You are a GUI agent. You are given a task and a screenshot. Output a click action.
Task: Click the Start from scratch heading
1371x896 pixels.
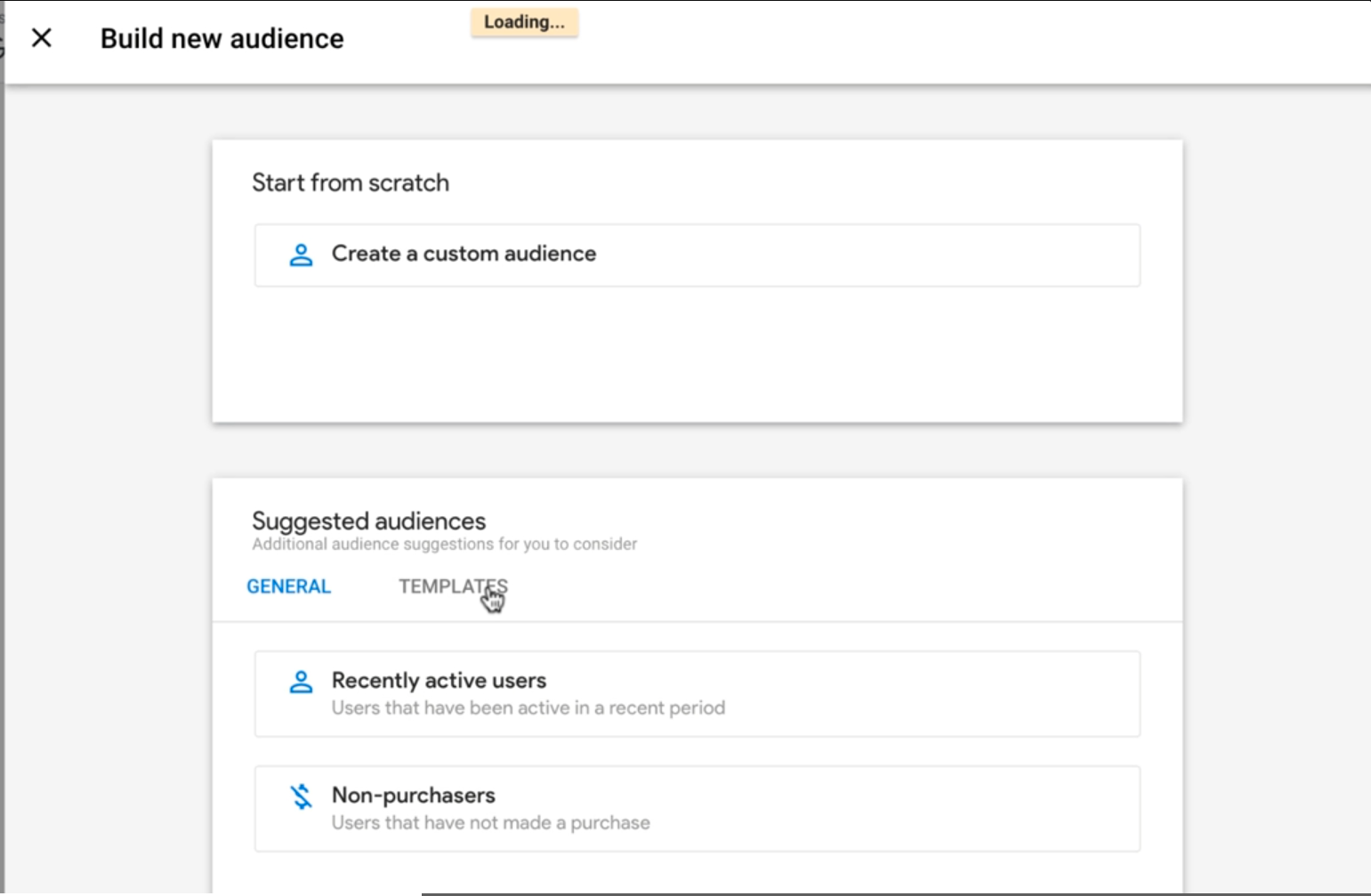pos(351,182)
